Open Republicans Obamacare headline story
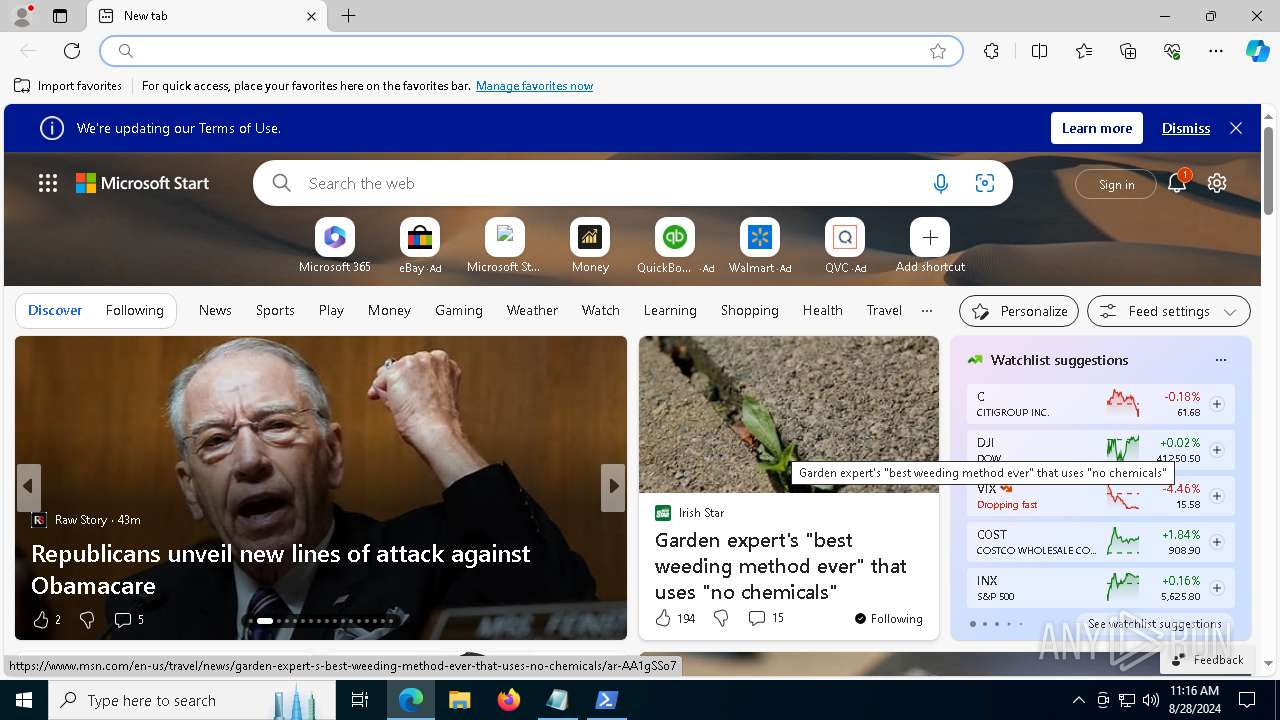Screen dimensions: 1280x720 click(x=281, y=569)
